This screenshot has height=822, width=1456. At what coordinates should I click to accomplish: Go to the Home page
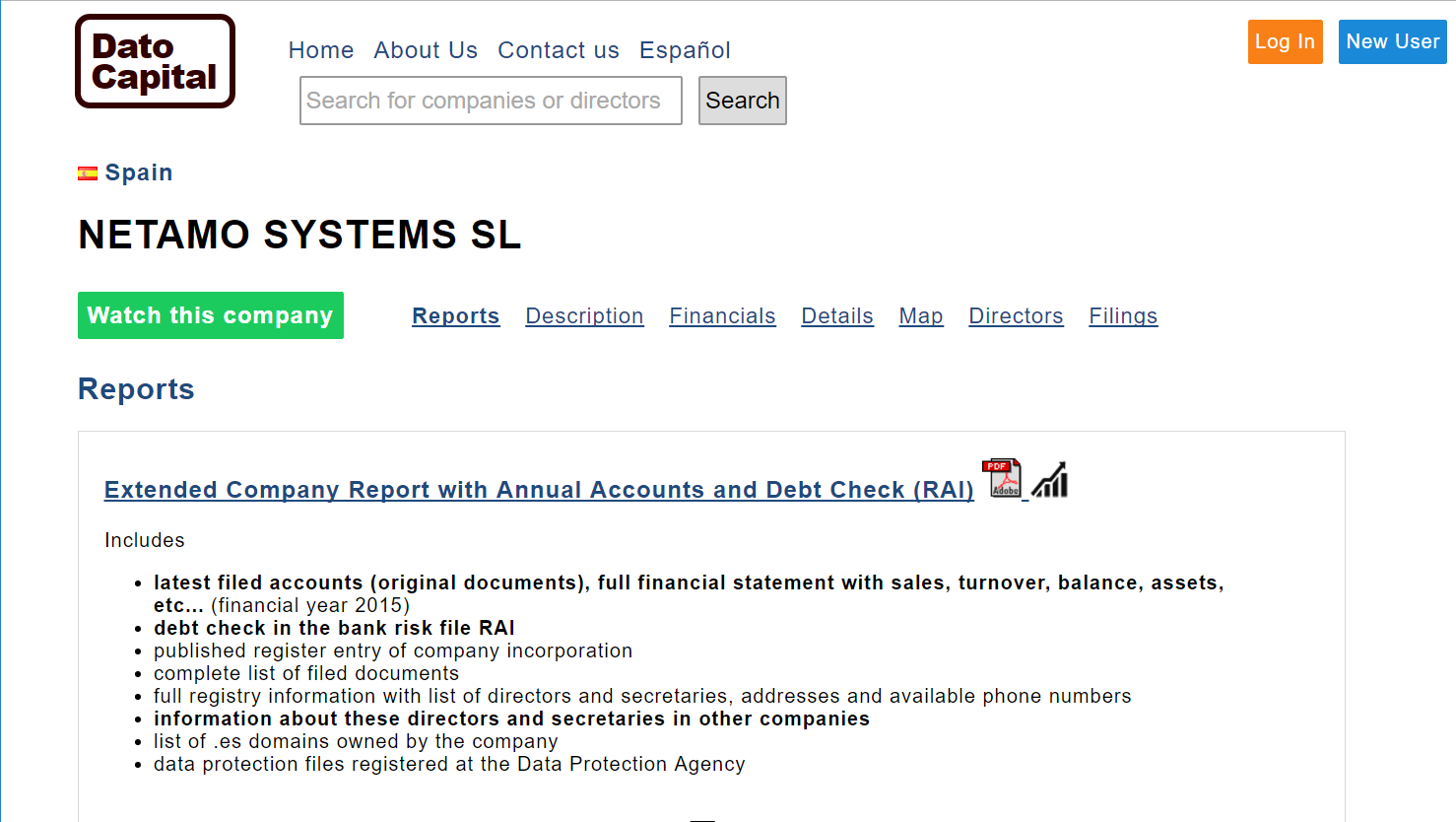(321, 50)
